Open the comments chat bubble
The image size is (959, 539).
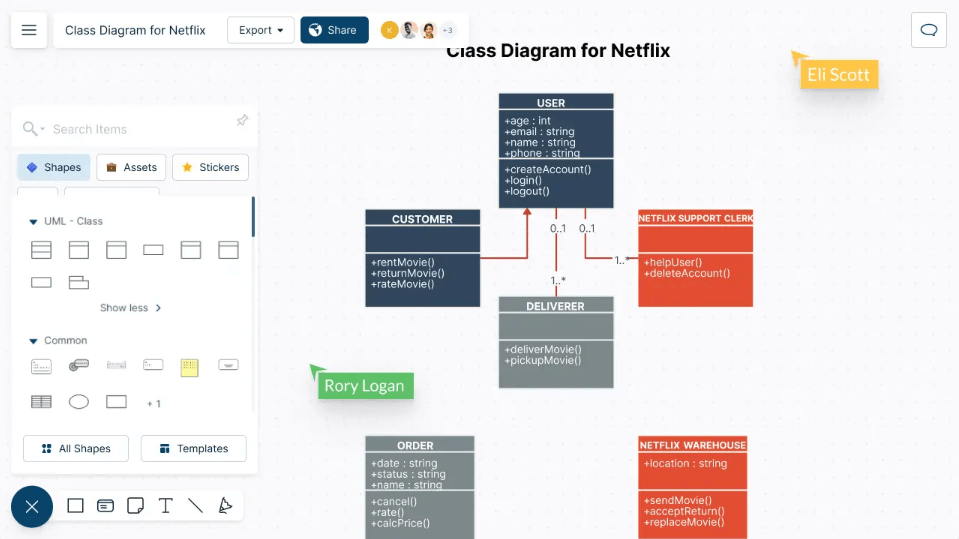click(x=928, y=30)
